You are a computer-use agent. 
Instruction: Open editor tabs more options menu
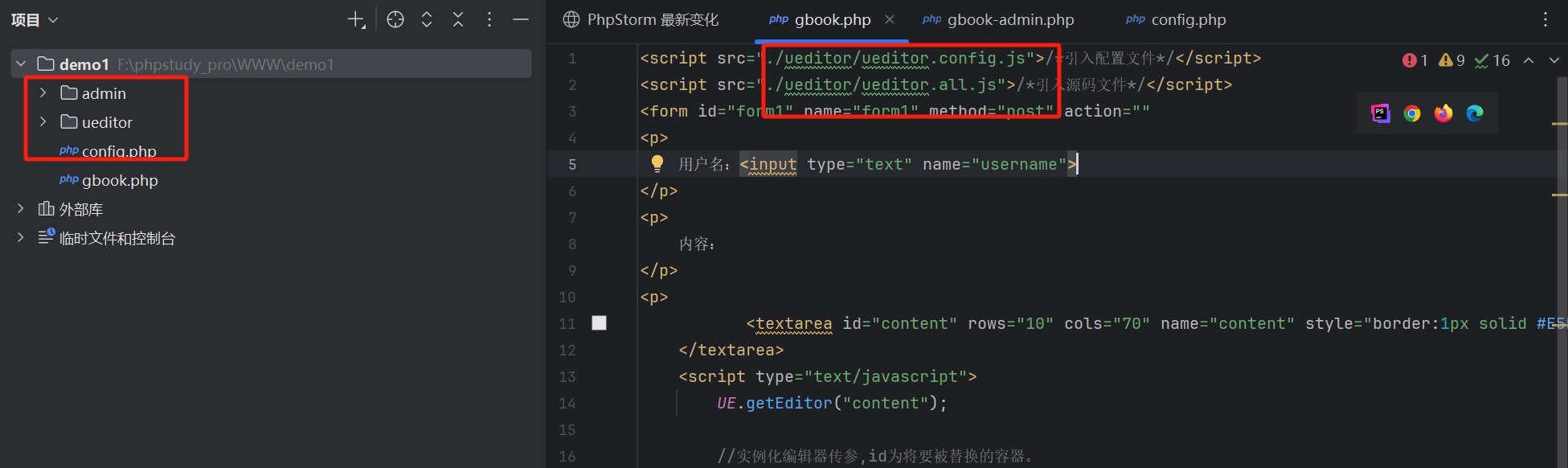pos(1545,20)
